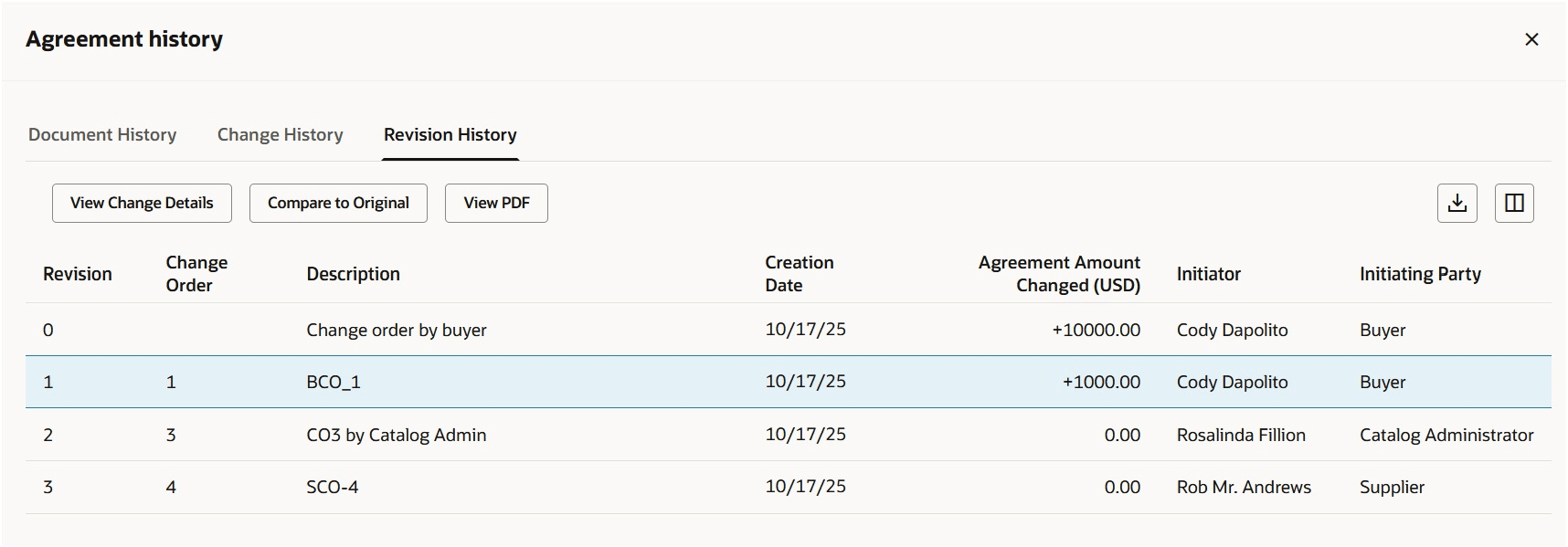1568x547 pixels.
Task: Sort by the Creation Date column header
Action: (799, 273)
